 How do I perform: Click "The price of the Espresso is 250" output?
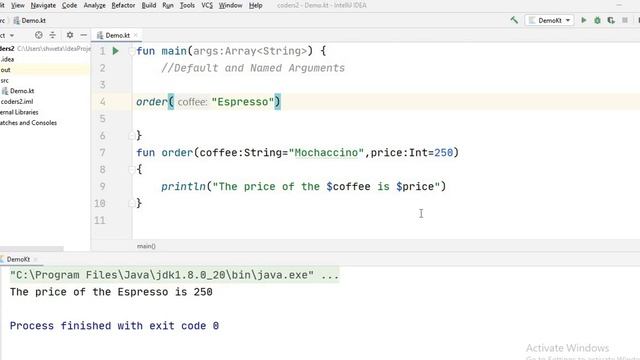111,292
